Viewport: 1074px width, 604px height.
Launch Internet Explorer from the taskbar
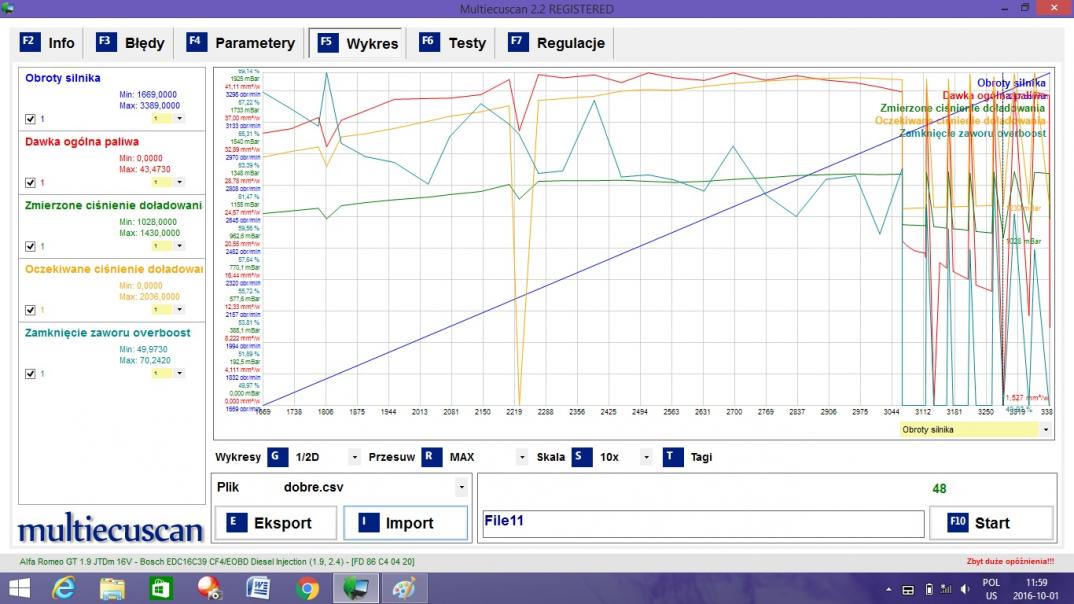pos(64,589)
